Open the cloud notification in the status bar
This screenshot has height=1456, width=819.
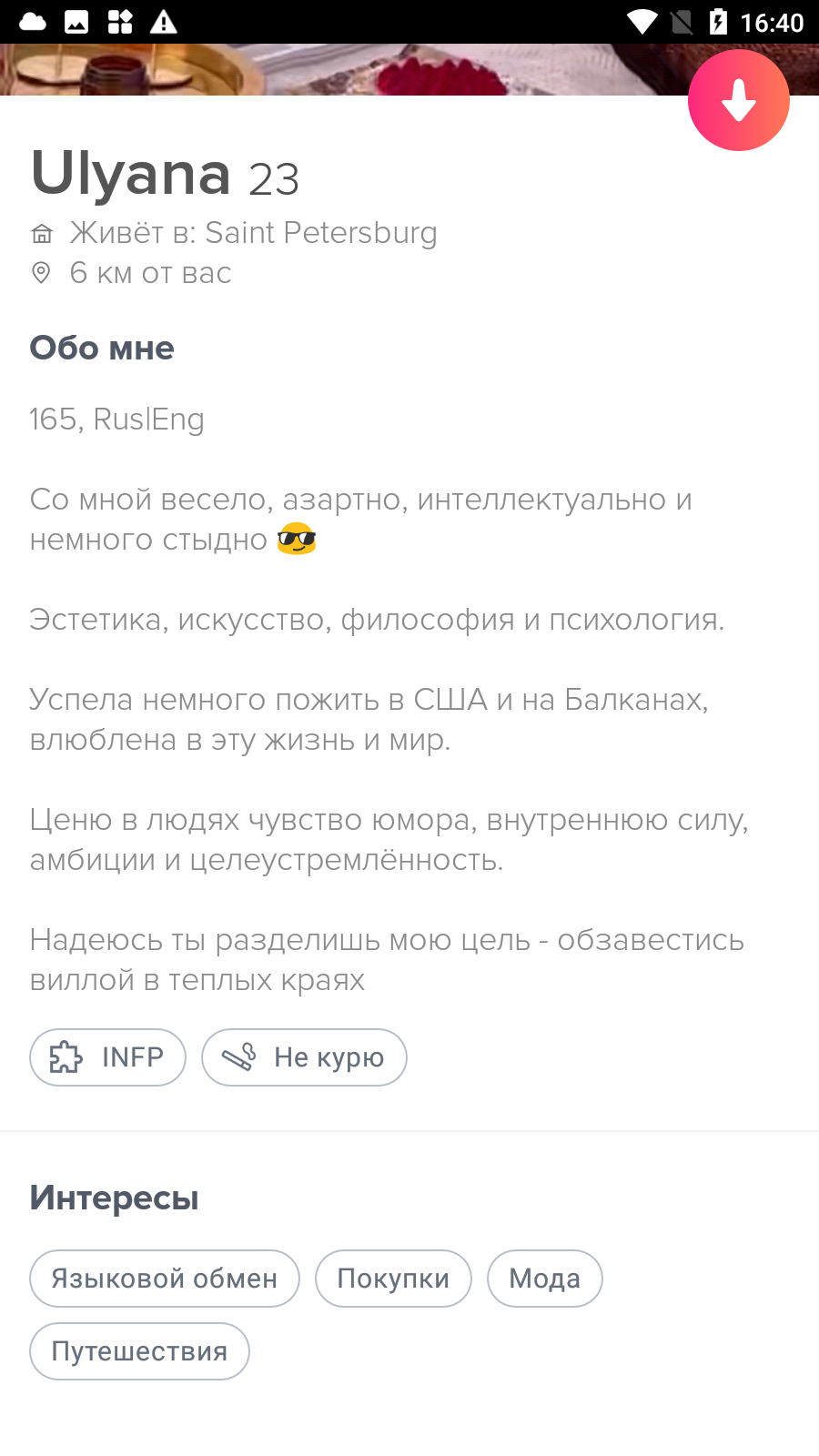point(33,22)
